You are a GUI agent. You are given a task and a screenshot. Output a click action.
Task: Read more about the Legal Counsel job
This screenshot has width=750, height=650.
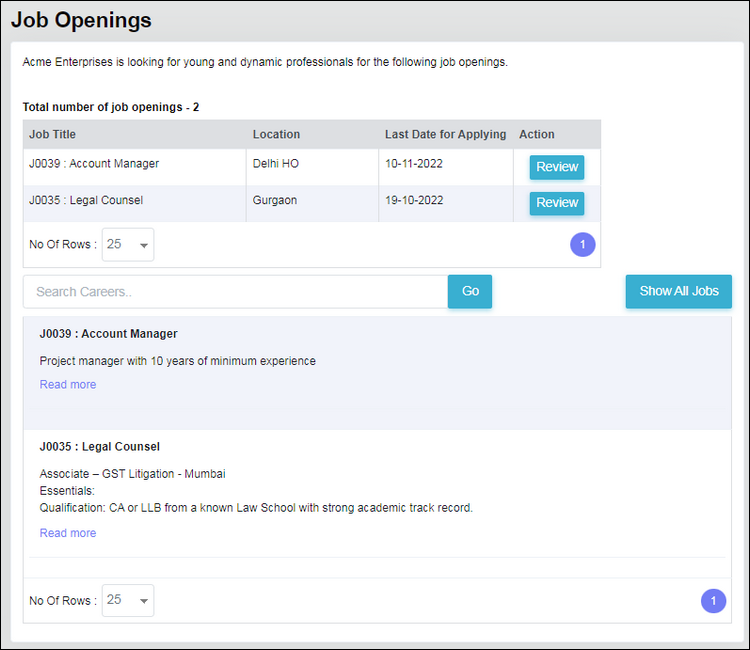(68, 533)
